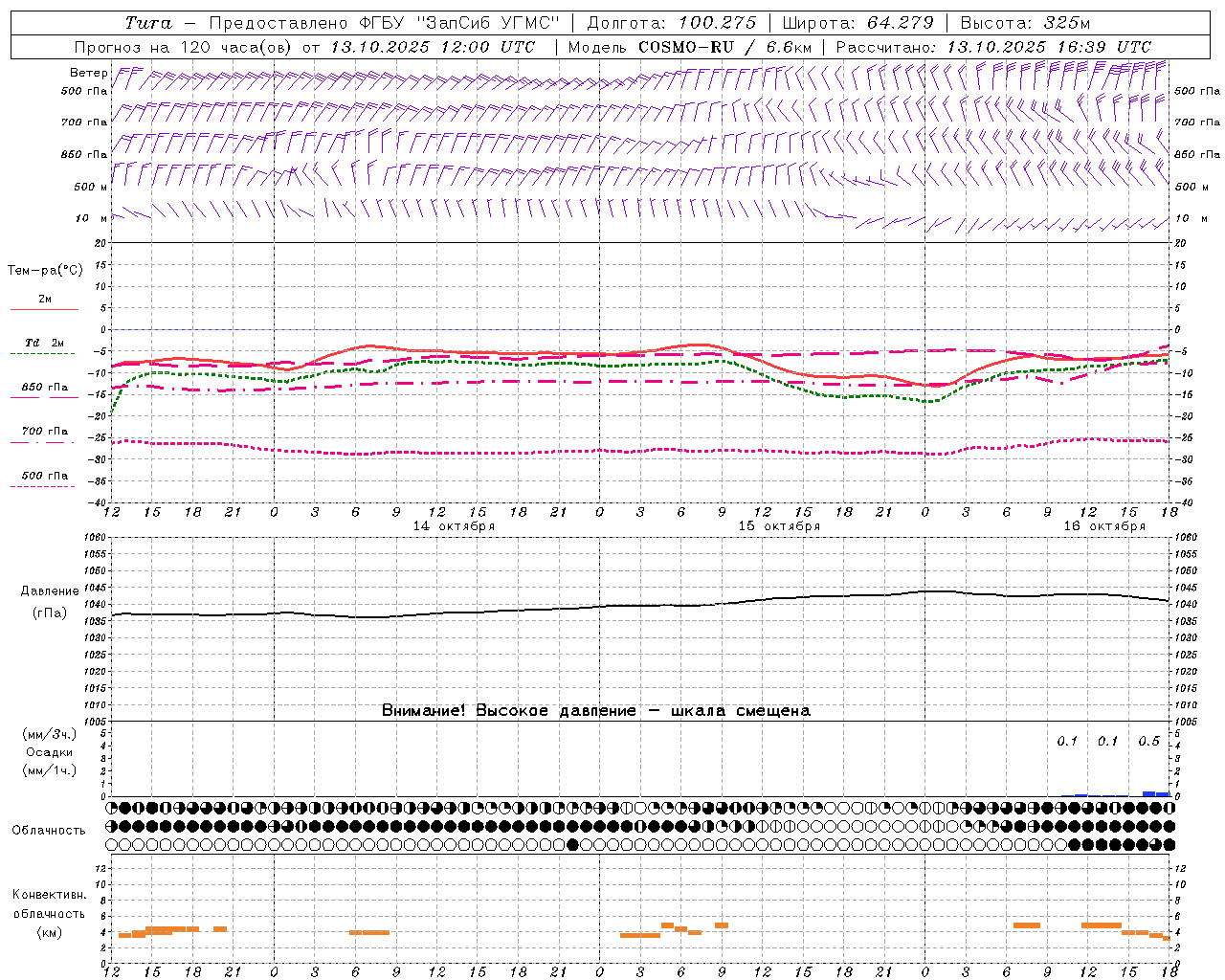The height and width of the screenshot is (980, 1225).
Task: Click the orange convective bar on 14 October morning
Action: coord(369,932)
